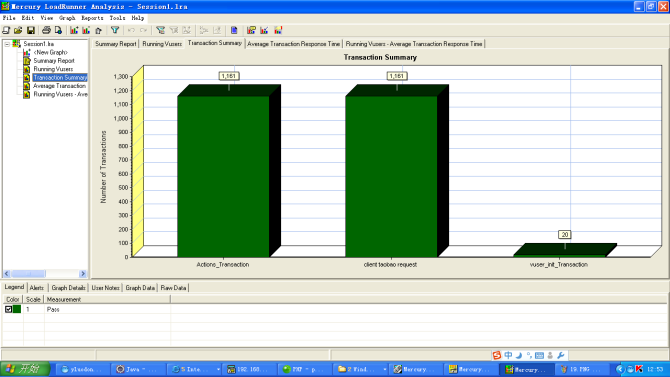This screenshot has width=670, height=377.
Task: Switch to the User Notes tab
Action: [x=106, y=288]
